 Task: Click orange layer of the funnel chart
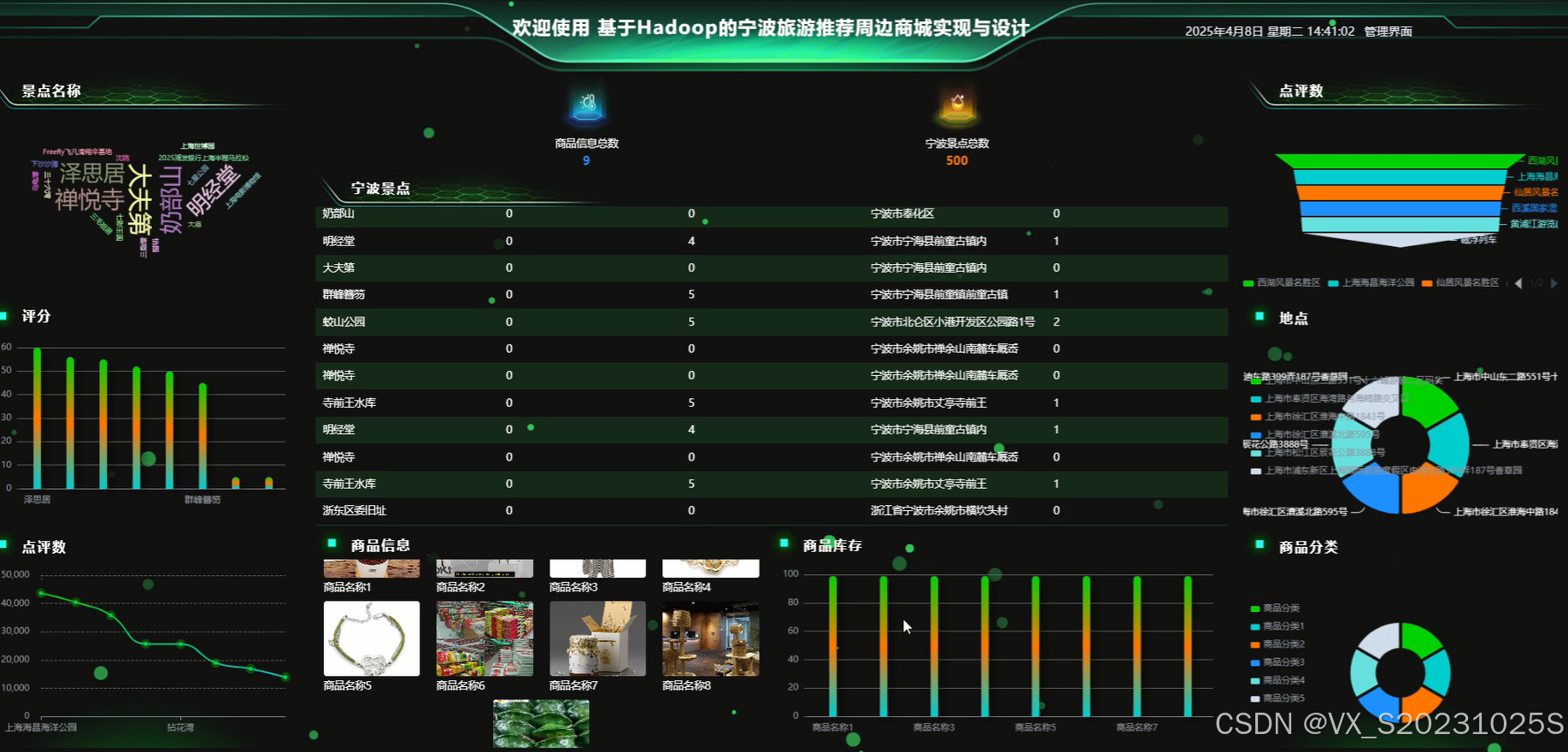tap(1400, 192)
